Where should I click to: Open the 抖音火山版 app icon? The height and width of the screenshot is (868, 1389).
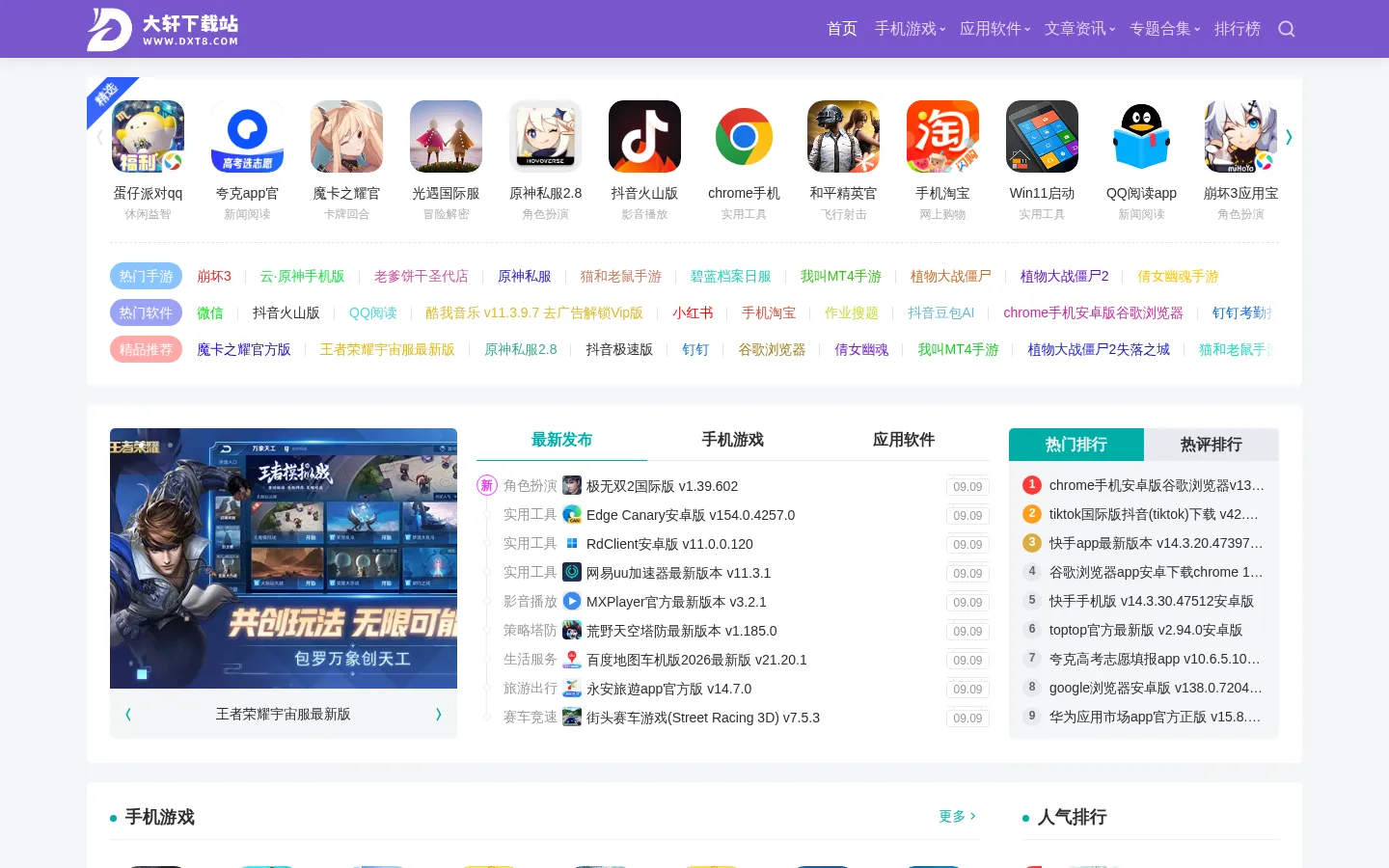tap(644, 137)
